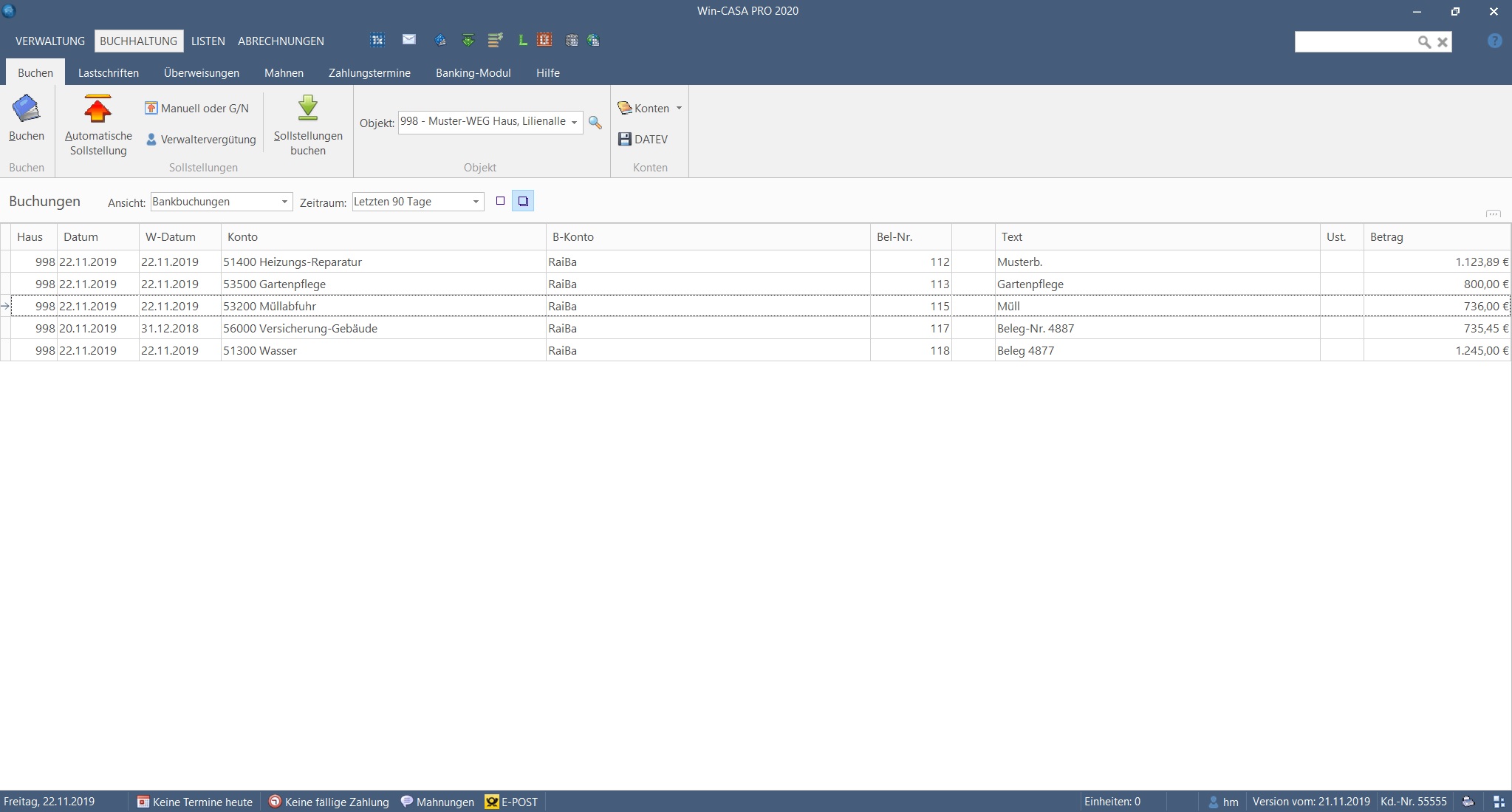This screenshot has height=812, width=1512.
Task: Click the tiles icon at status bar right end
Action: pos(1499,802)
